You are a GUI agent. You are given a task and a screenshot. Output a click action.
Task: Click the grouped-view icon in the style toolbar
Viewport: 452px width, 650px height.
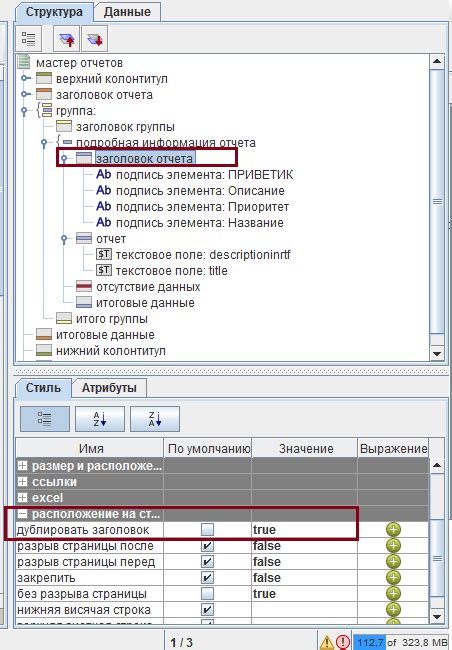45,419
